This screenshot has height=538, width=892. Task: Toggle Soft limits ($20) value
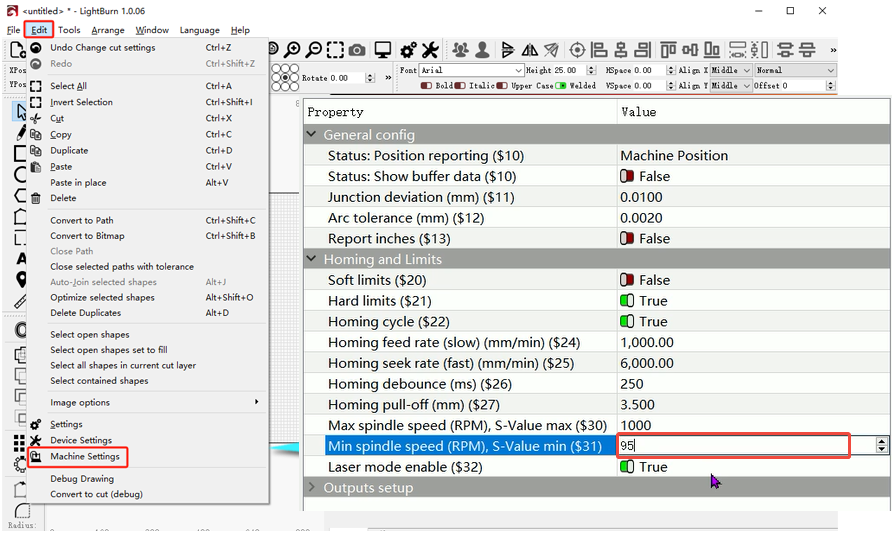pos(627,280)
